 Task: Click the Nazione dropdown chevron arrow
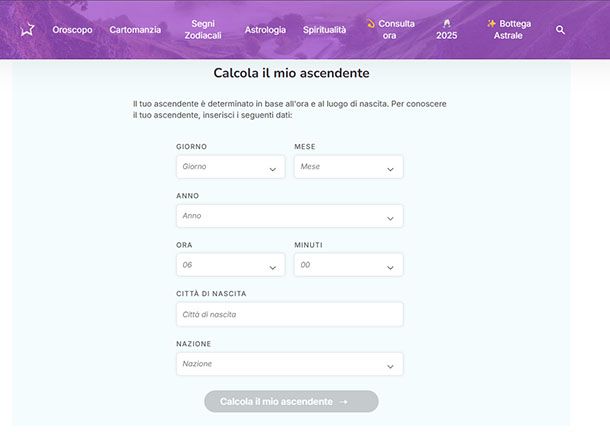[390, 366]
